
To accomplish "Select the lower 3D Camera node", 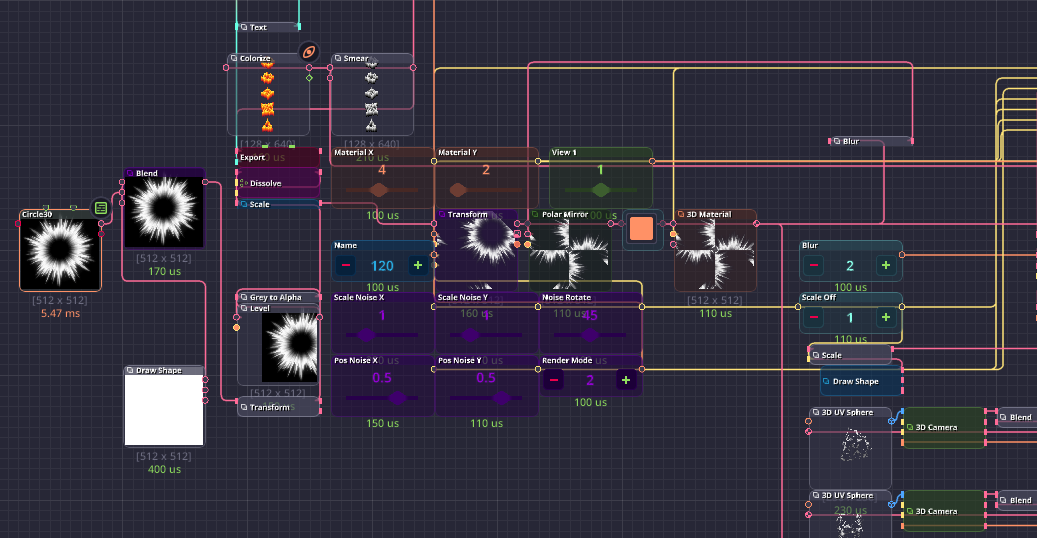I will coord(944,511).
